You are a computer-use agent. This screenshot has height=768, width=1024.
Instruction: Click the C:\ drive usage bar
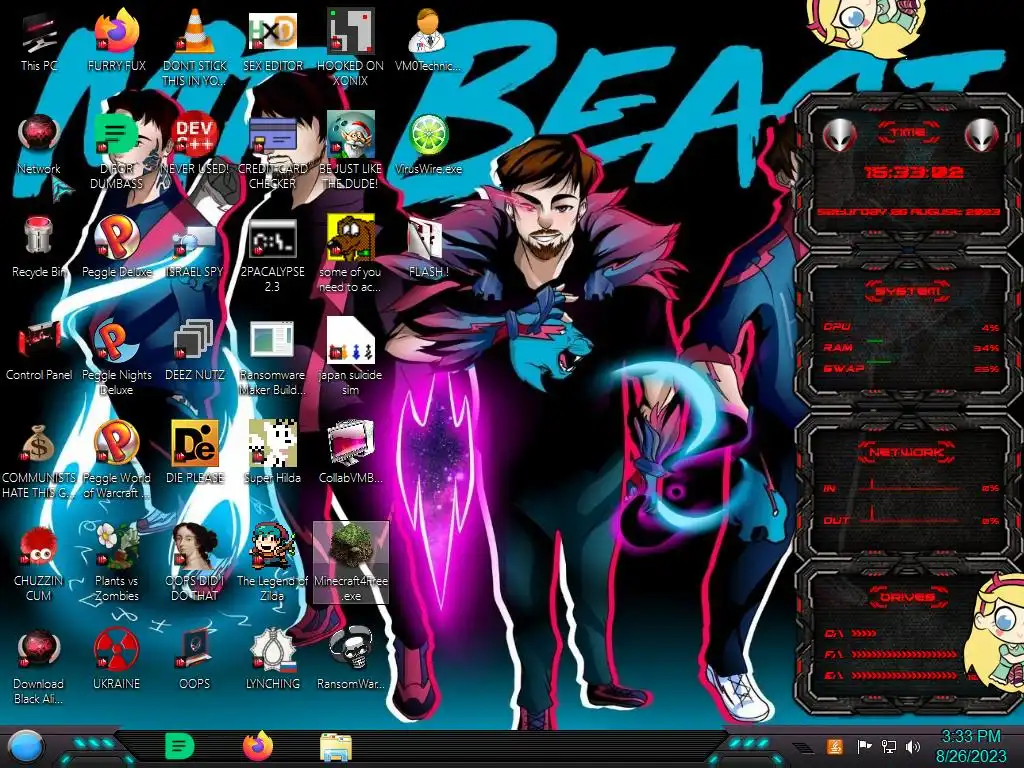coord(864,633)
